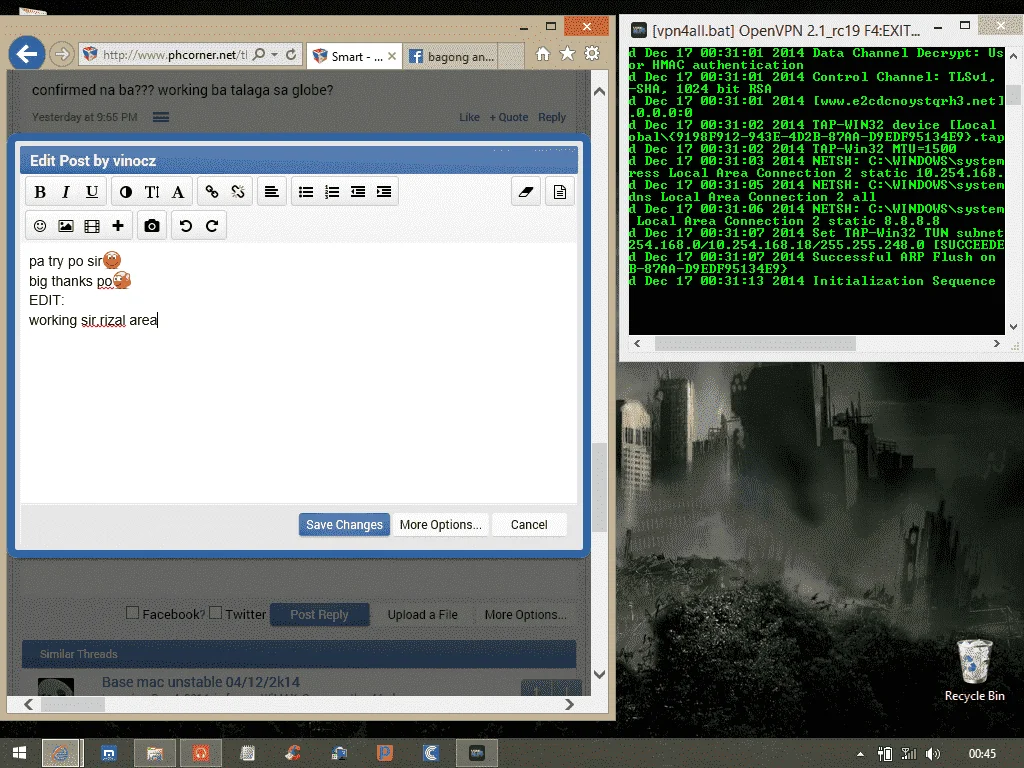
Task: Open OpenVPN console taskbar button
Action: [477, 753]
